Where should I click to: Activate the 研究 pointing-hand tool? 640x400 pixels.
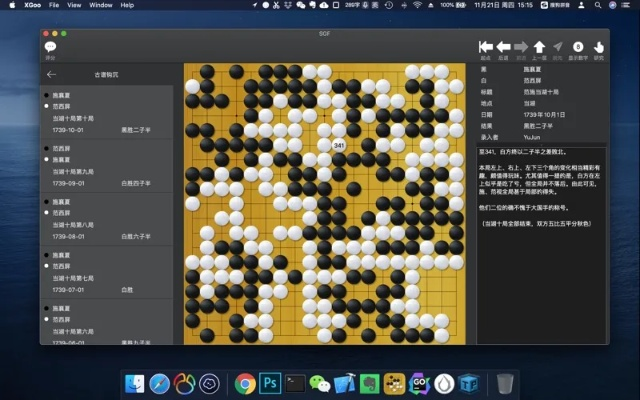pyautogui.click(x=598, y=47)
